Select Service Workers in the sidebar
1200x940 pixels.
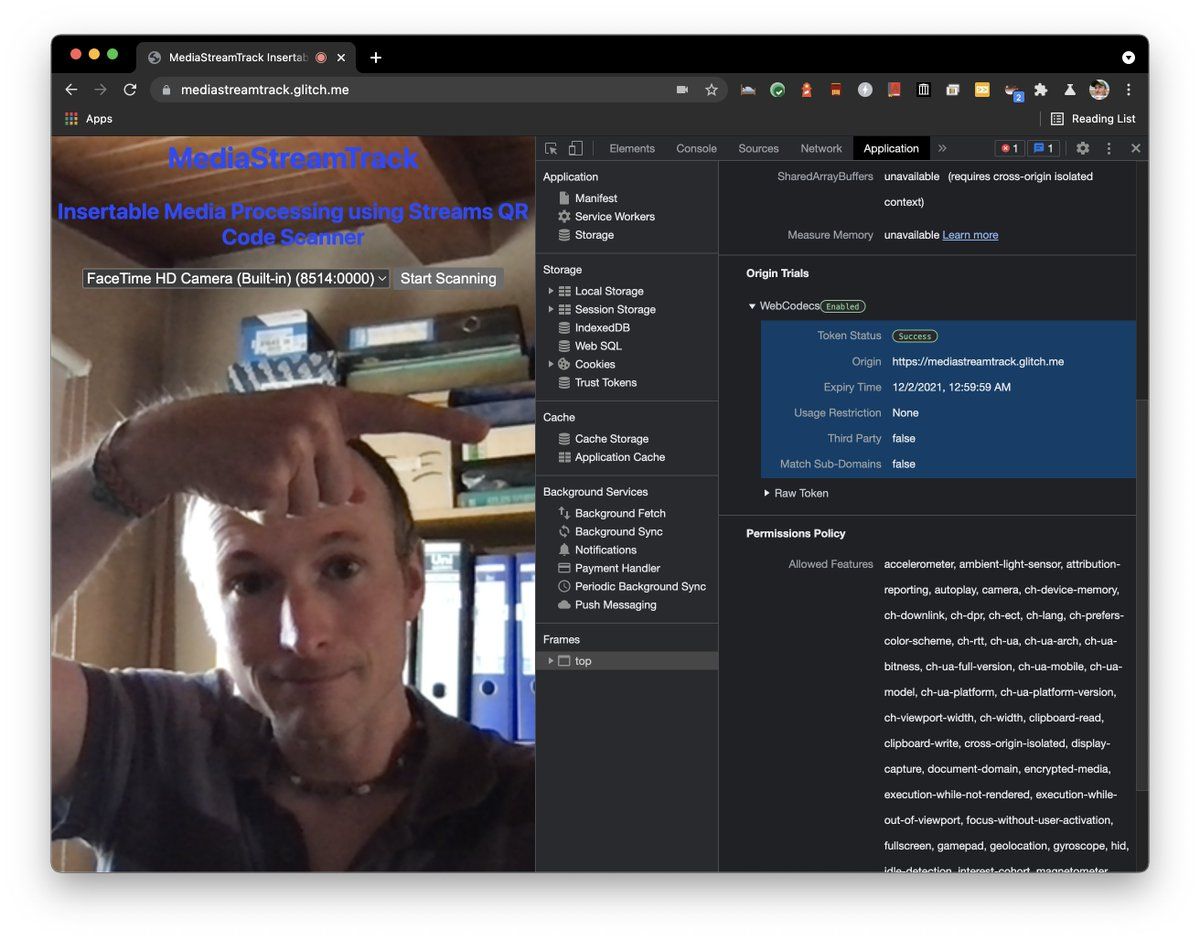coord(614,217)
